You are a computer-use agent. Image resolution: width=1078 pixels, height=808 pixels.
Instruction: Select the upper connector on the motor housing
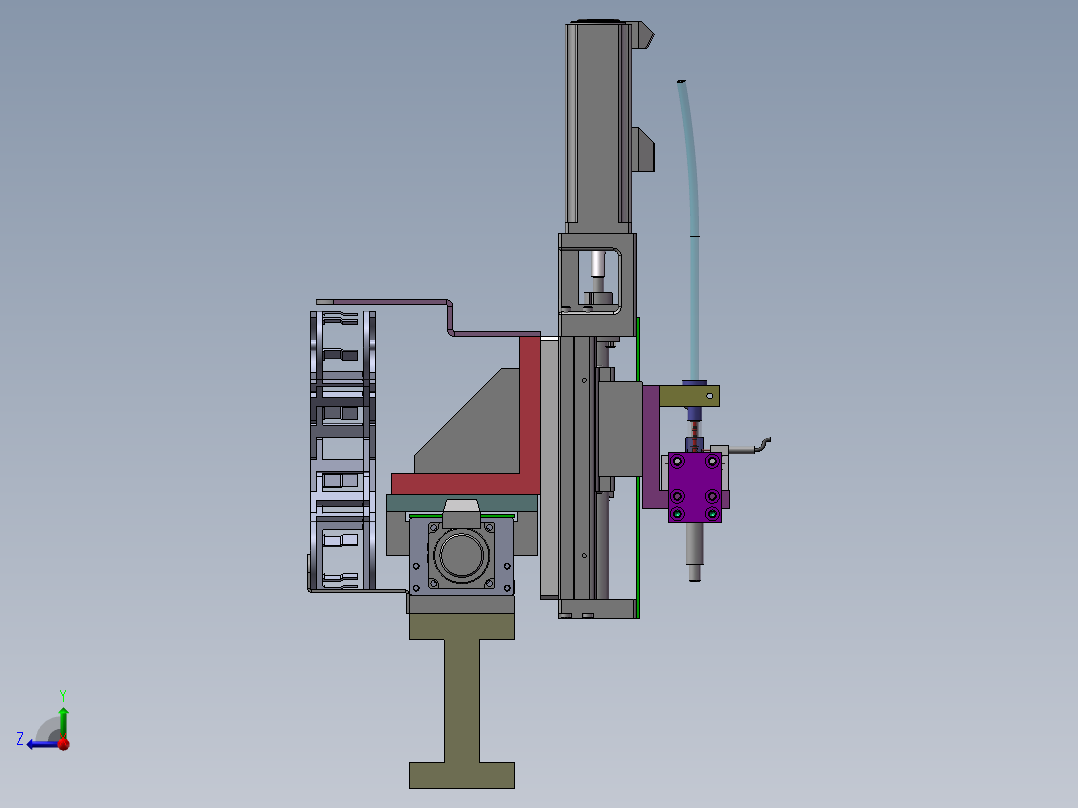(x=643, y=35)
